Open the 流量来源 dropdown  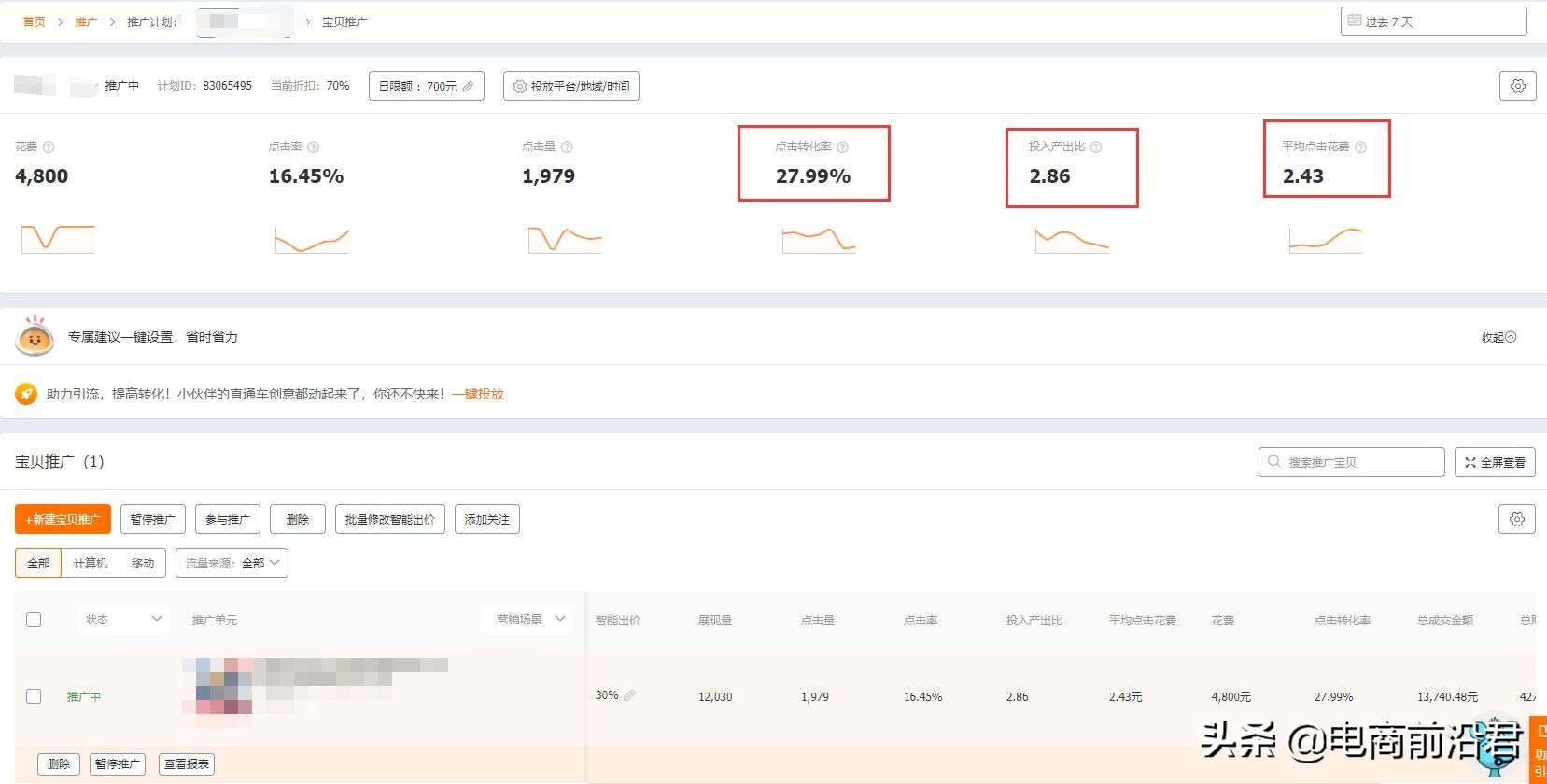tap(232, 563)
